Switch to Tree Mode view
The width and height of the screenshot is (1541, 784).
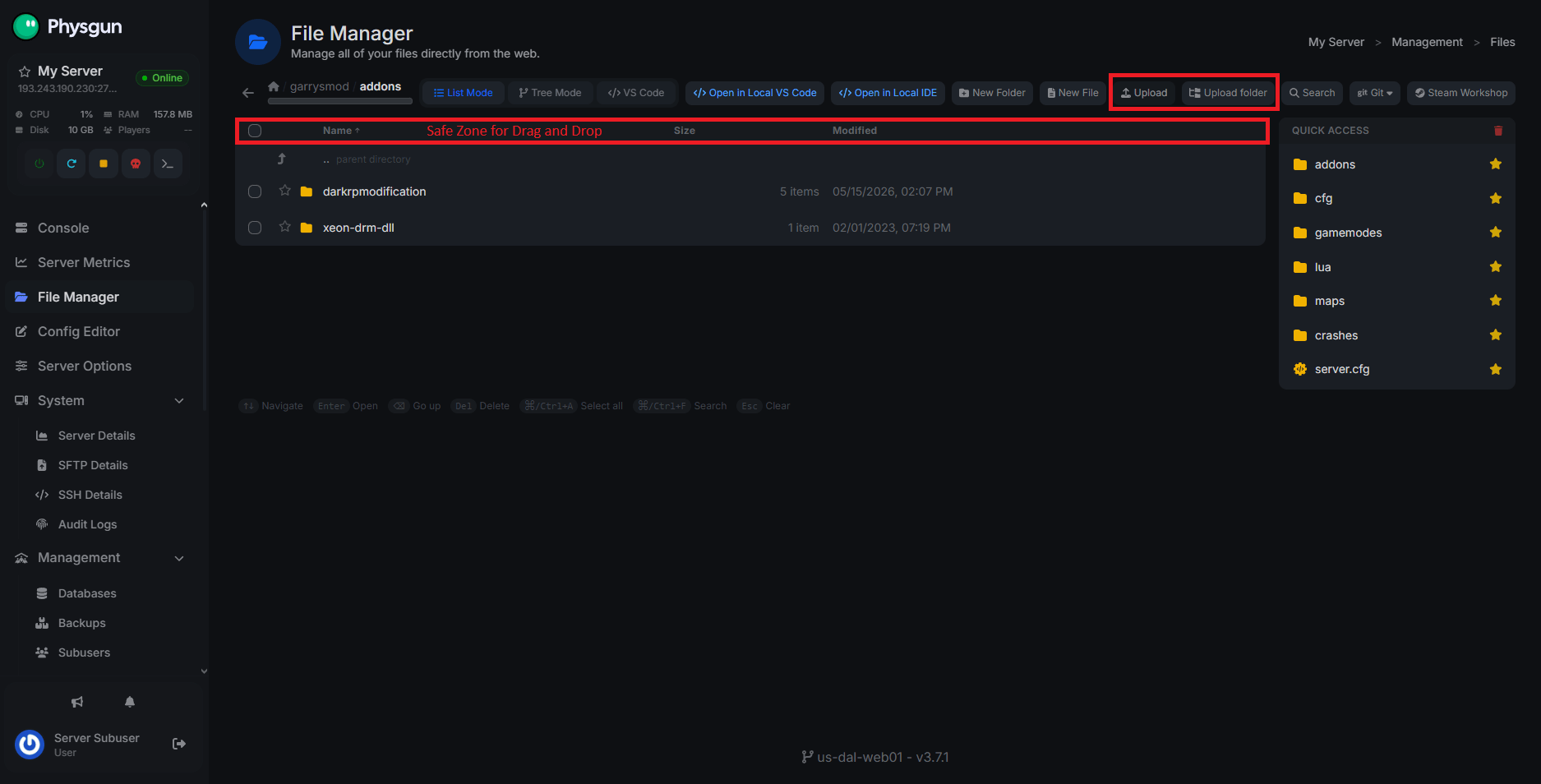click(x=550, y=93)
